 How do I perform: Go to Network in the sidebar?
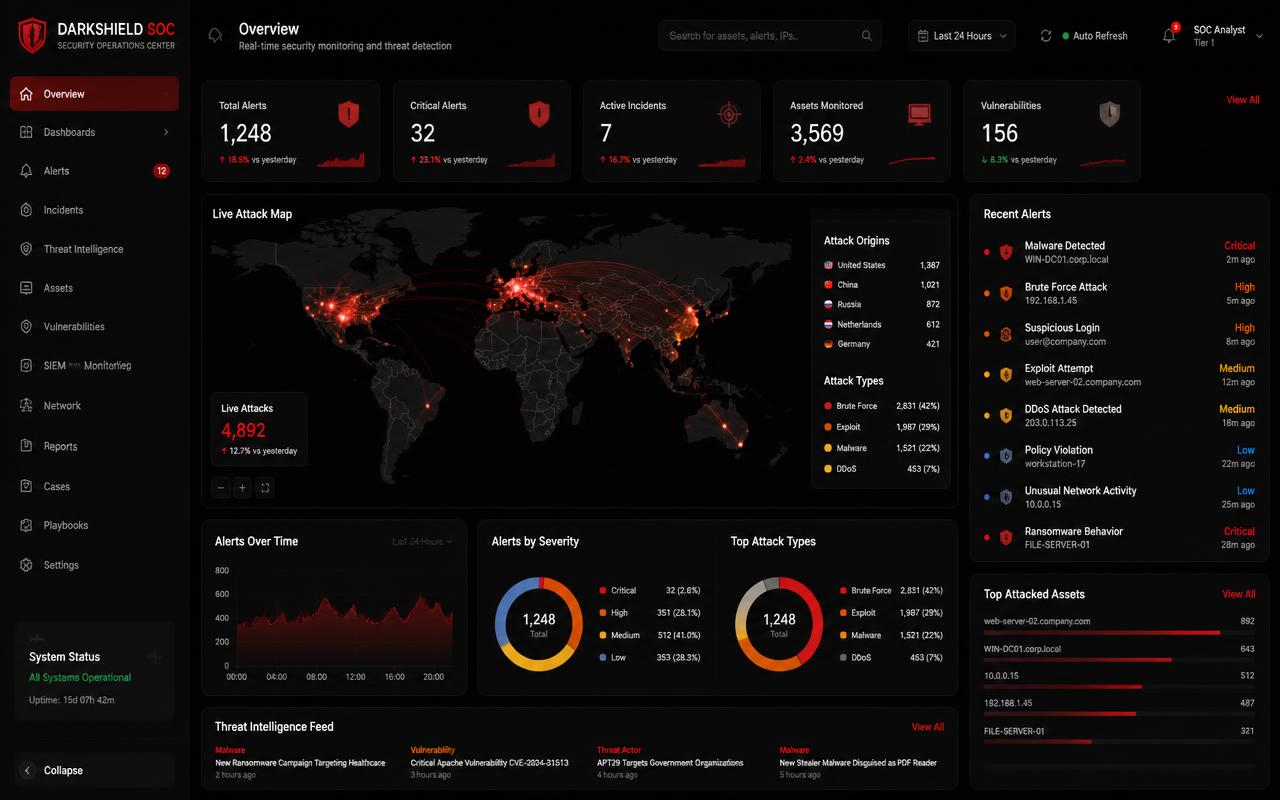pyautogui.click(x=95, y=406)
